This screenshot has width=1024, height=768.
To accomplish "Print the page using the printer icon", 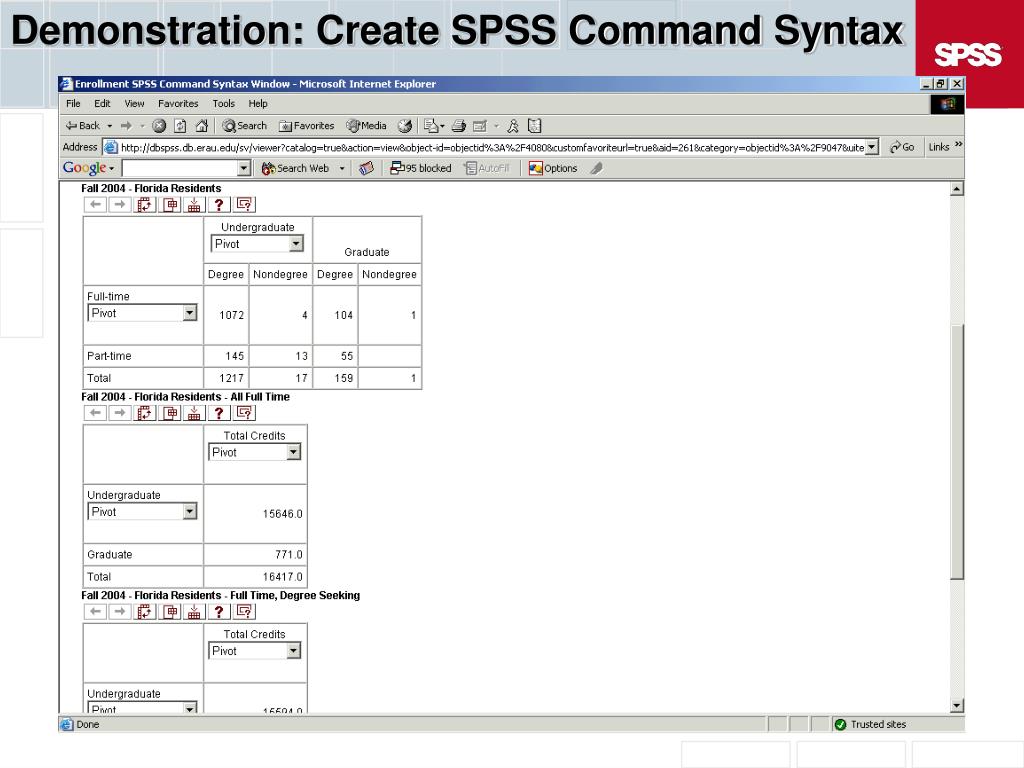I will point(458,126).
